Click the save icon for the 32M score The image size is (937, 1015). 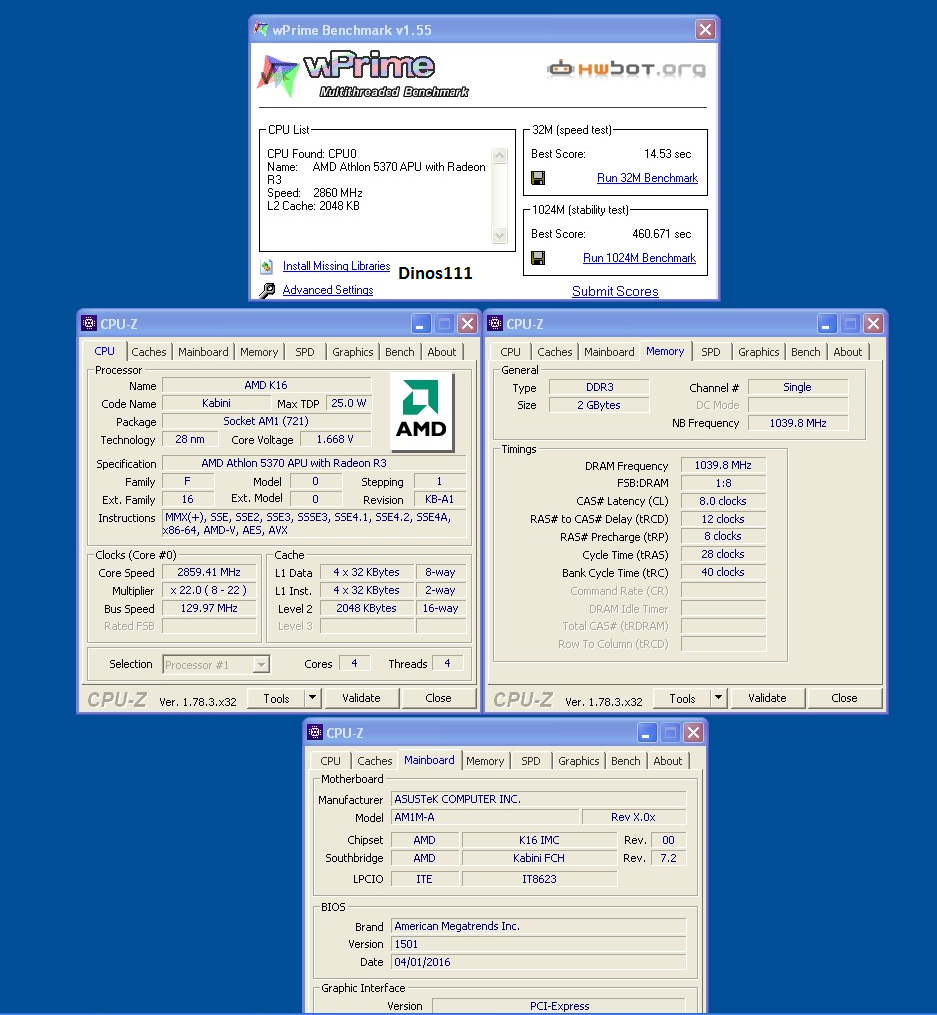[538, 178]
